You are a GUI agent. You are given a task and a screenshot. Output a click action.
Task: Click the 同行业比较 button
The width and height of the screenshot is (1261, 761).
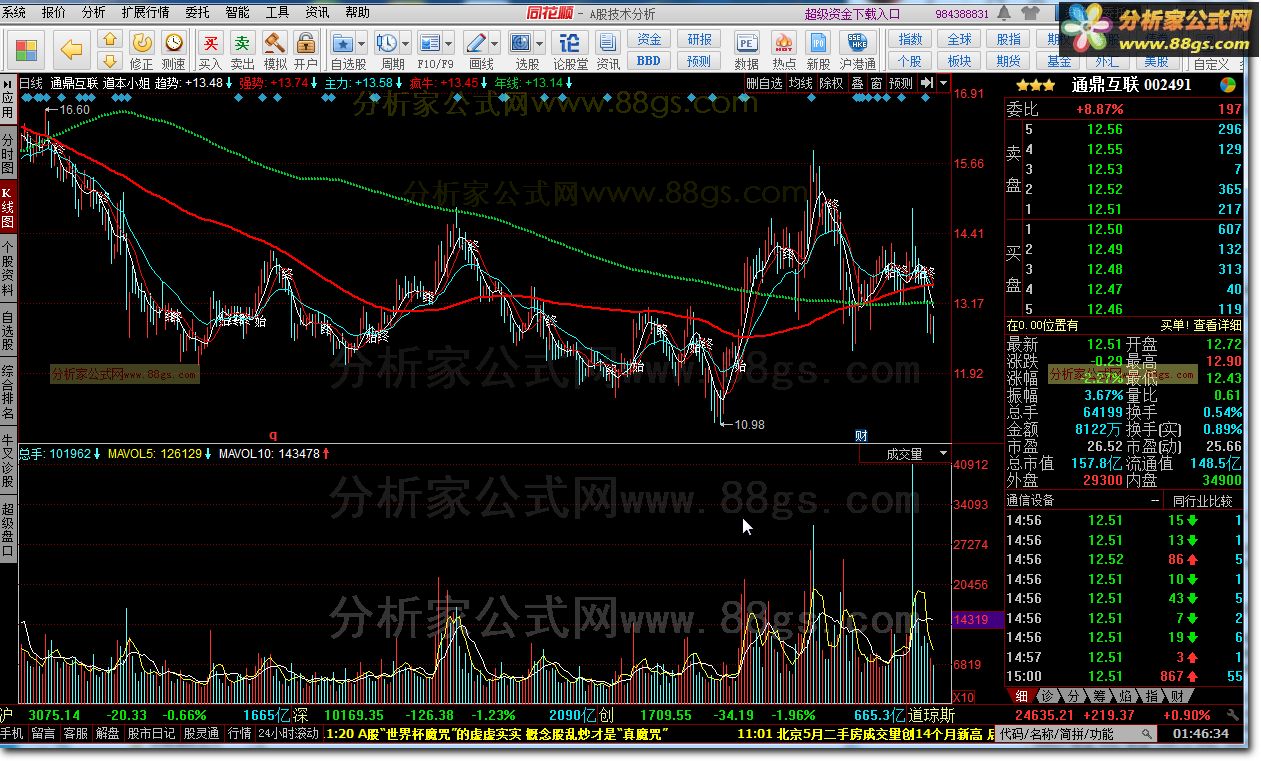[x=1203, y=500]
